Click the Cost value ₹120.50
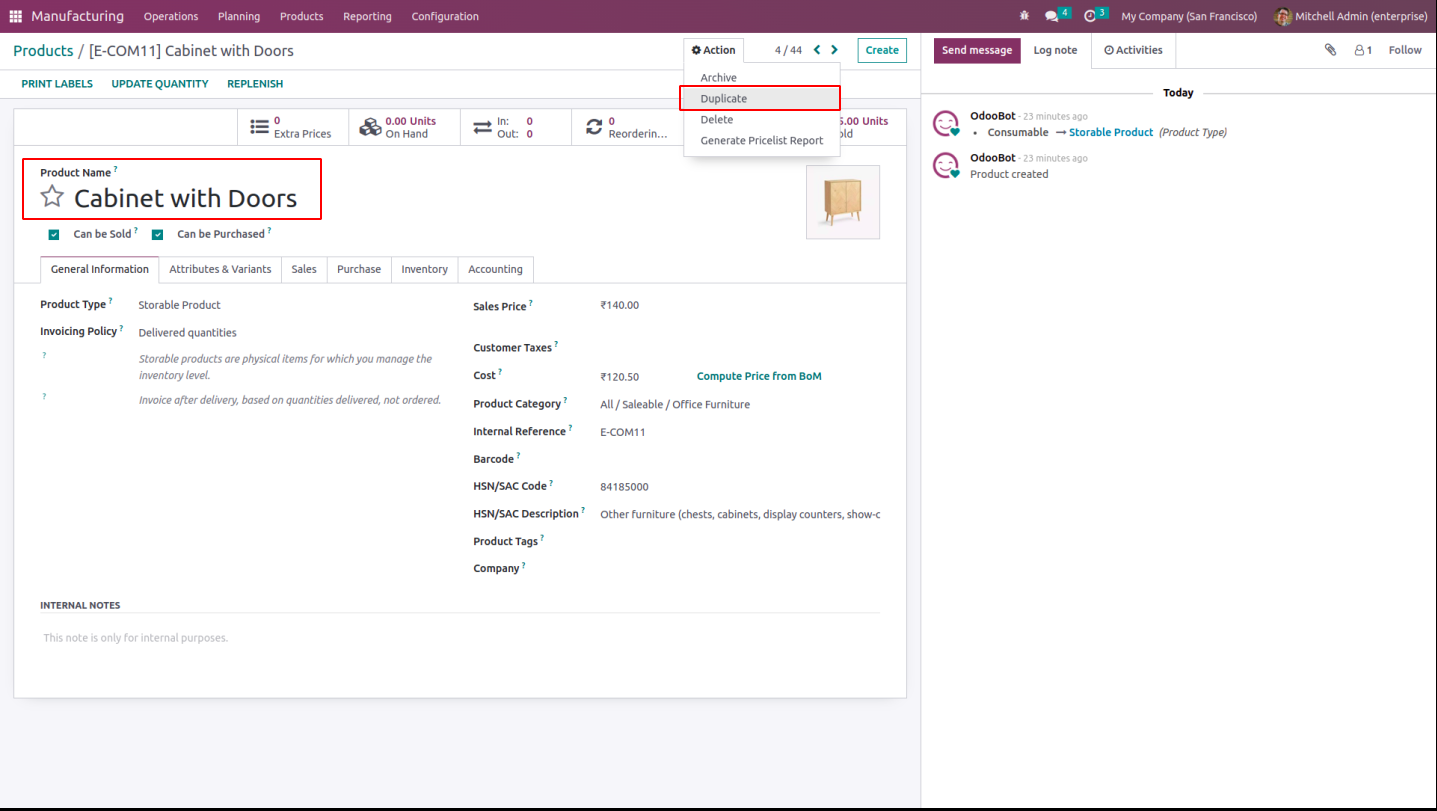 (x=620, y=377)
